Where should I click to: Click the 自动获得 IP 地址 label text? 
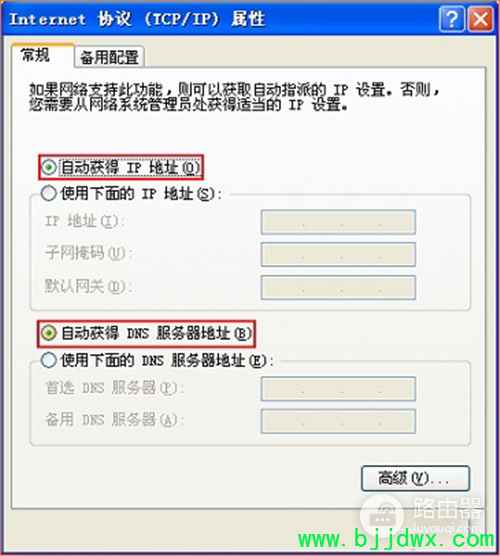tap(130, 167)
